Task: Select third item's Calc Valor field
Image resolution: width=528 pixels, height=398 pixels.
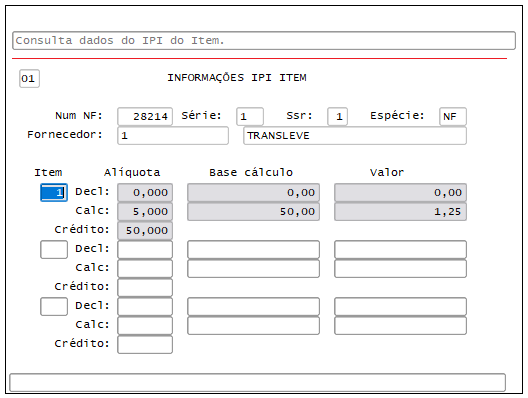Action: coord(400,325)
